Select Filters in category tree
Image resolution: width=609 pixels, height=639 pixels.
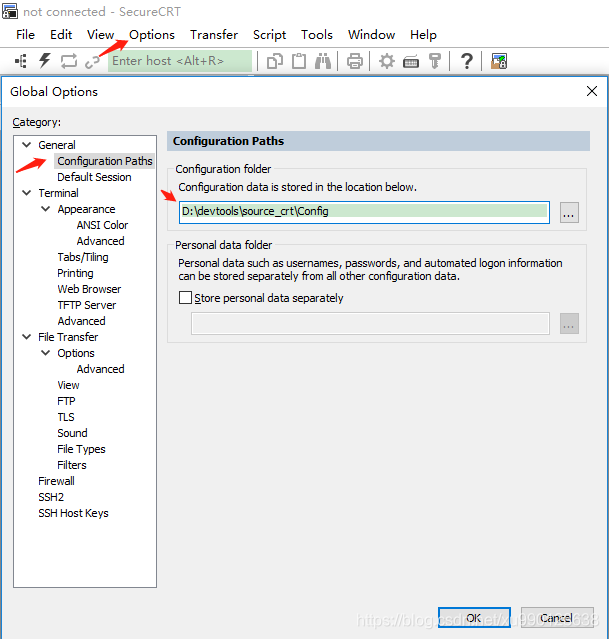(72, 465)
